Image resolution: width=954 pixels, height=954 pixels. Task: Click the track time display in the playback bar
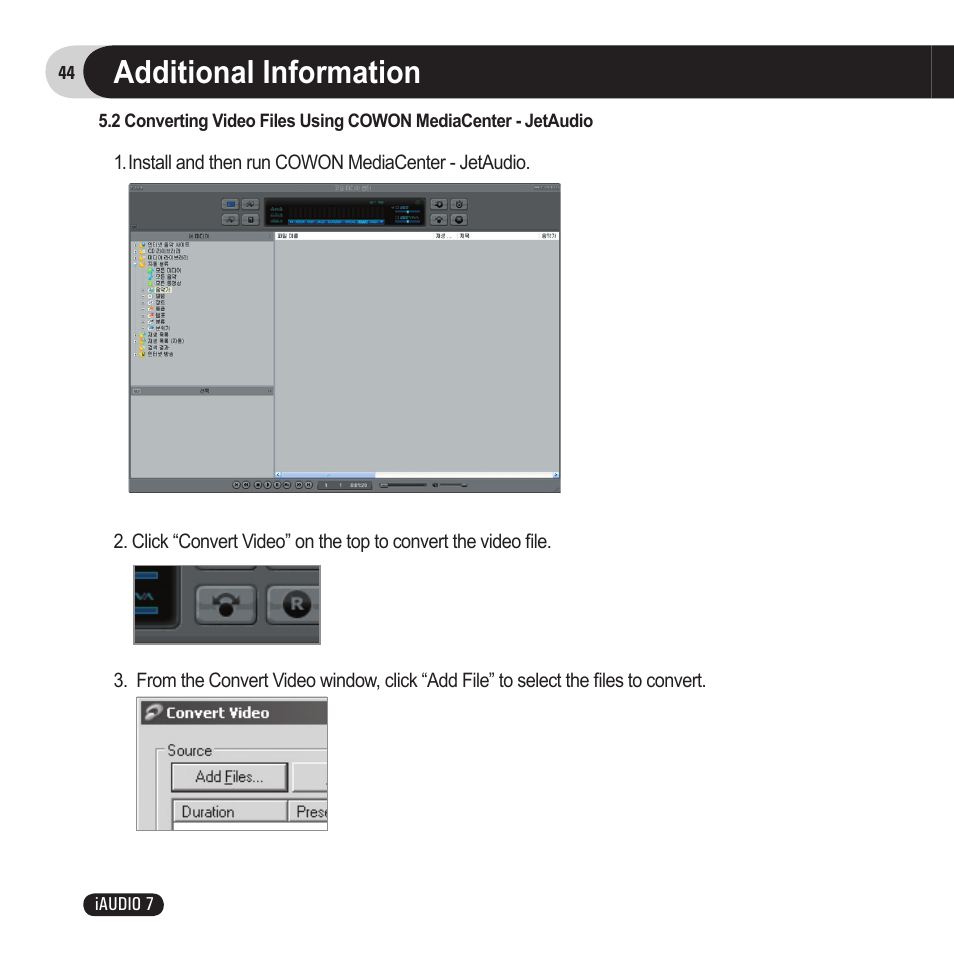tap(345, 485)
